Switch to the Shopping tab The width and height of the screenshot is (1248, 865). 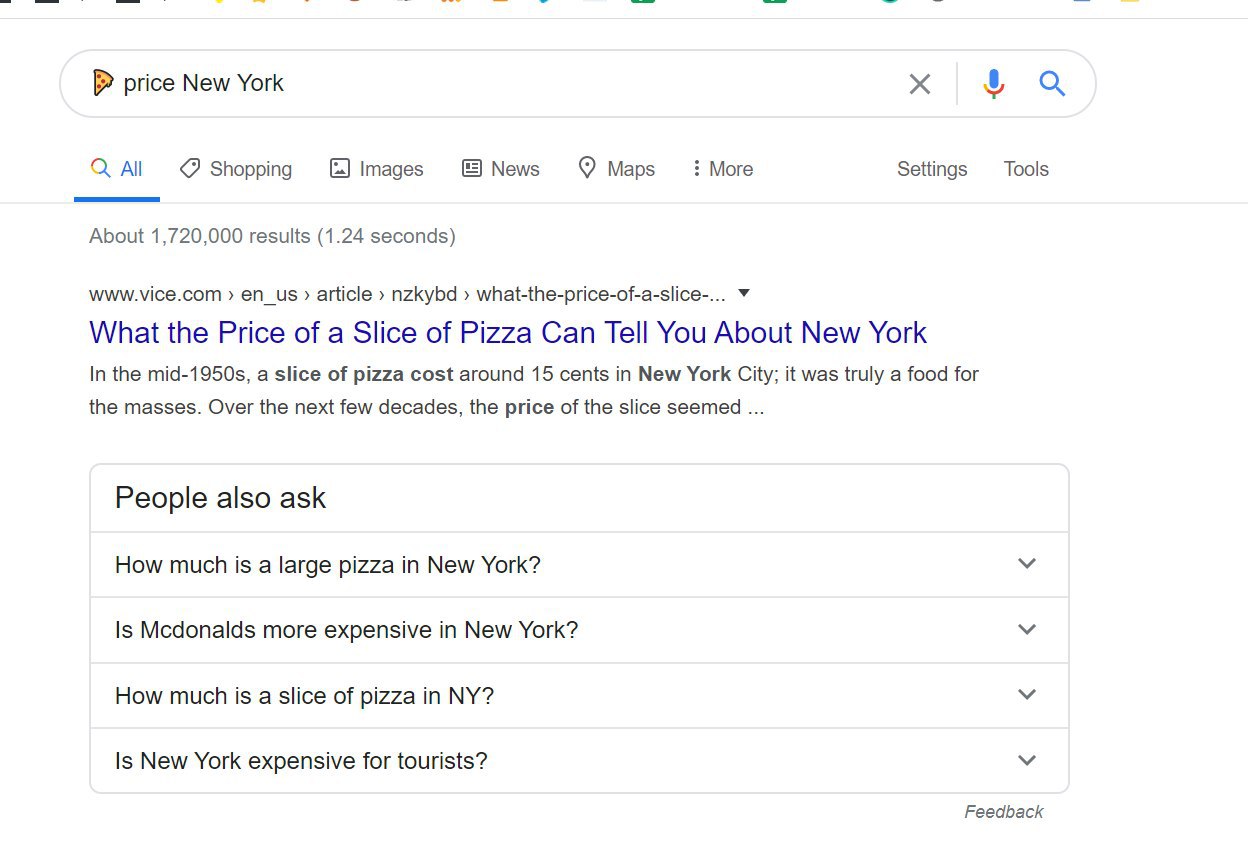click(x=236, y=169)
